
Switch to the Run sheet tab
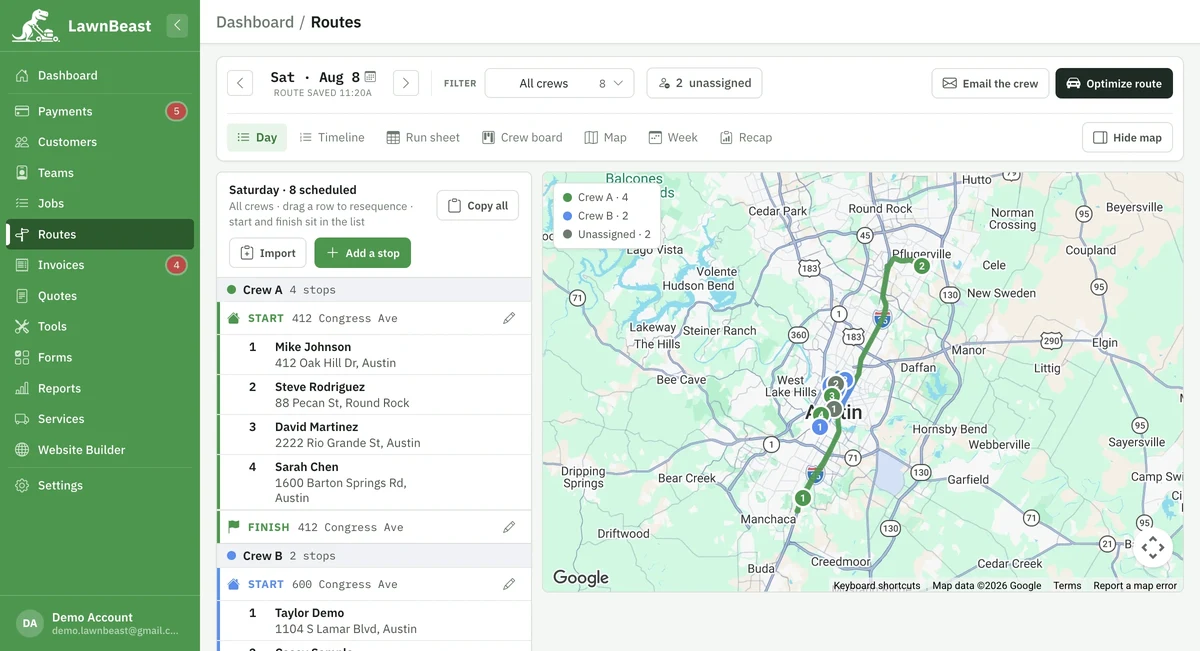pos(423,137)
